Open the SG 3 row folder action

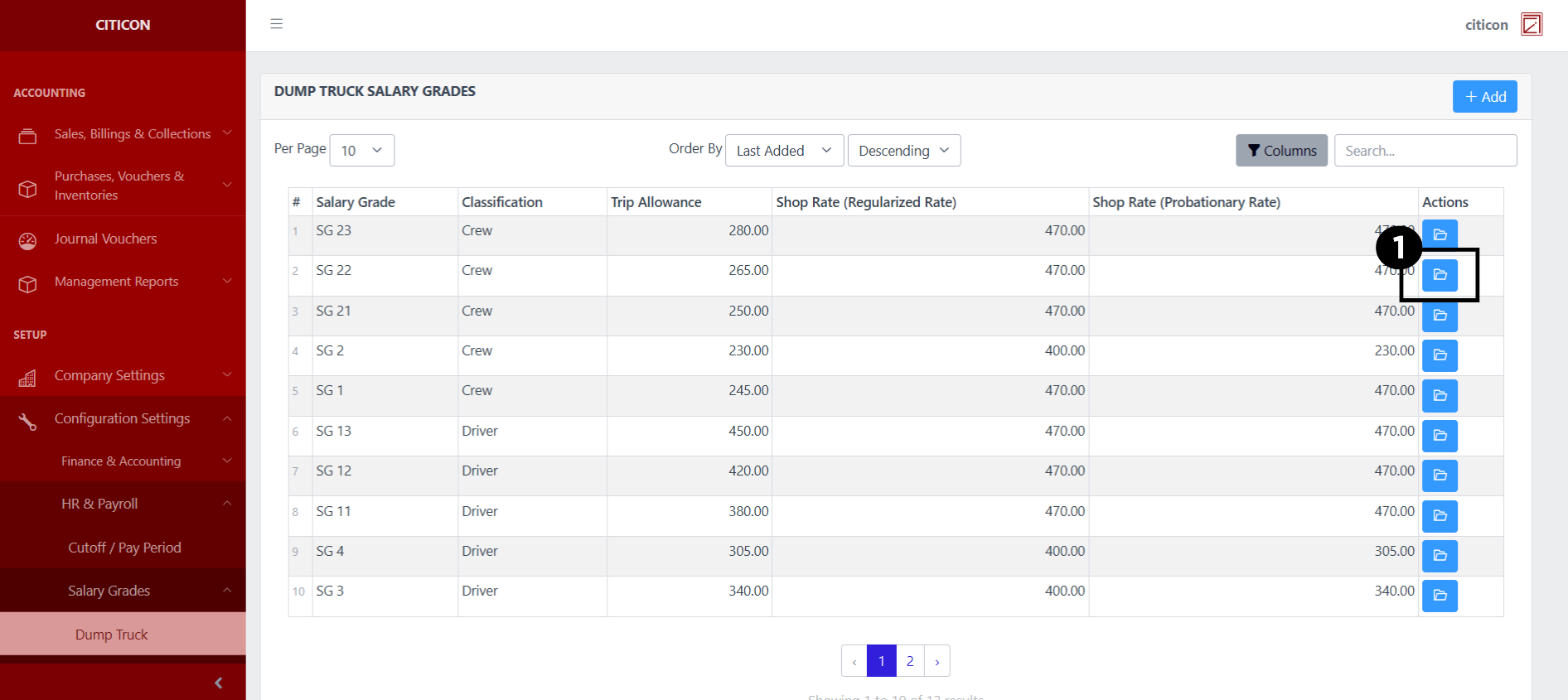tap(1440, 596)
